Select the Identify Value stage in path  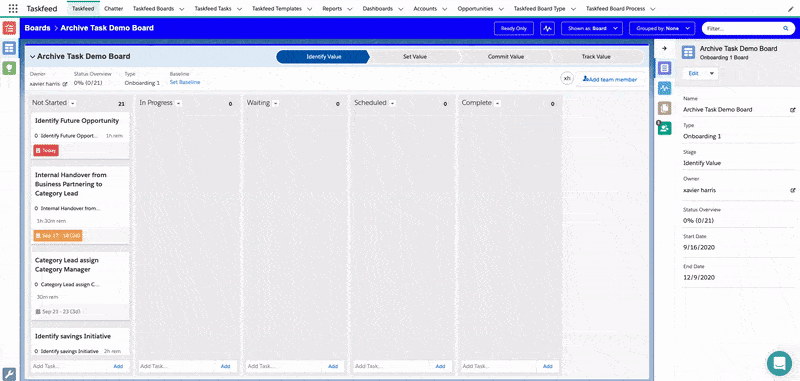pyautogui.click(x=323, y=57)
